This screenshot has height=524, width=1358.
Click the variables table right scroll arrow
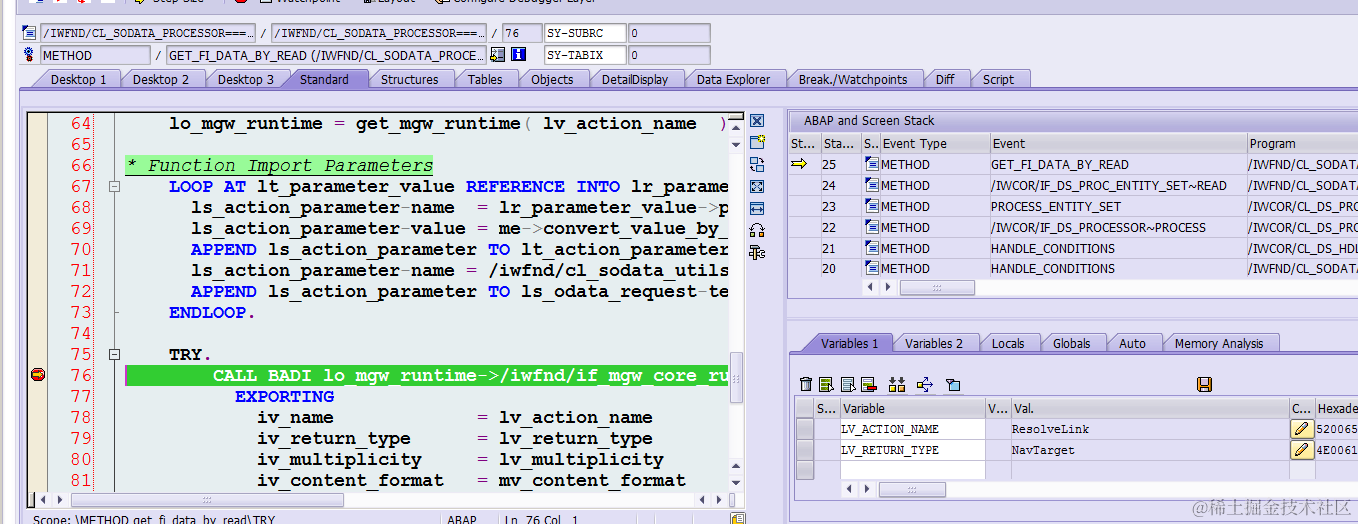pyautogui.click(x=866, y=489)
